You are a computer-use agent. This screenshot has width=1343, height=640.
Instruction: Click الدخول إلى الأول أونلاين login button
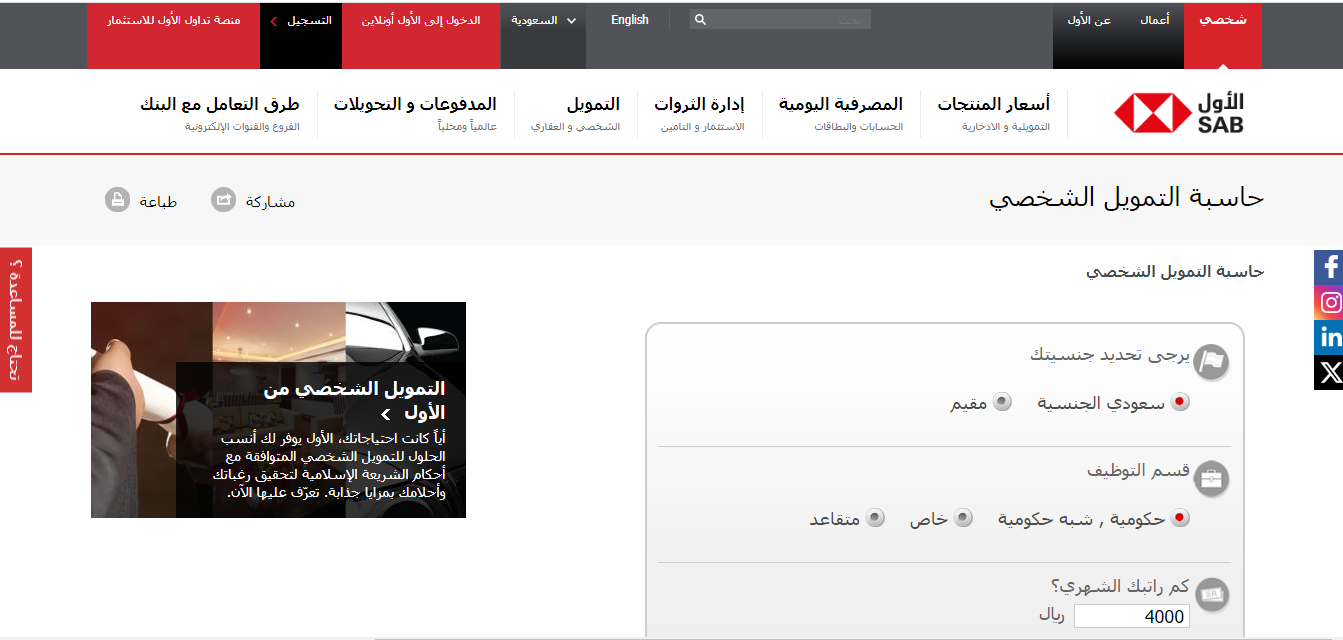tap(420, 20)
